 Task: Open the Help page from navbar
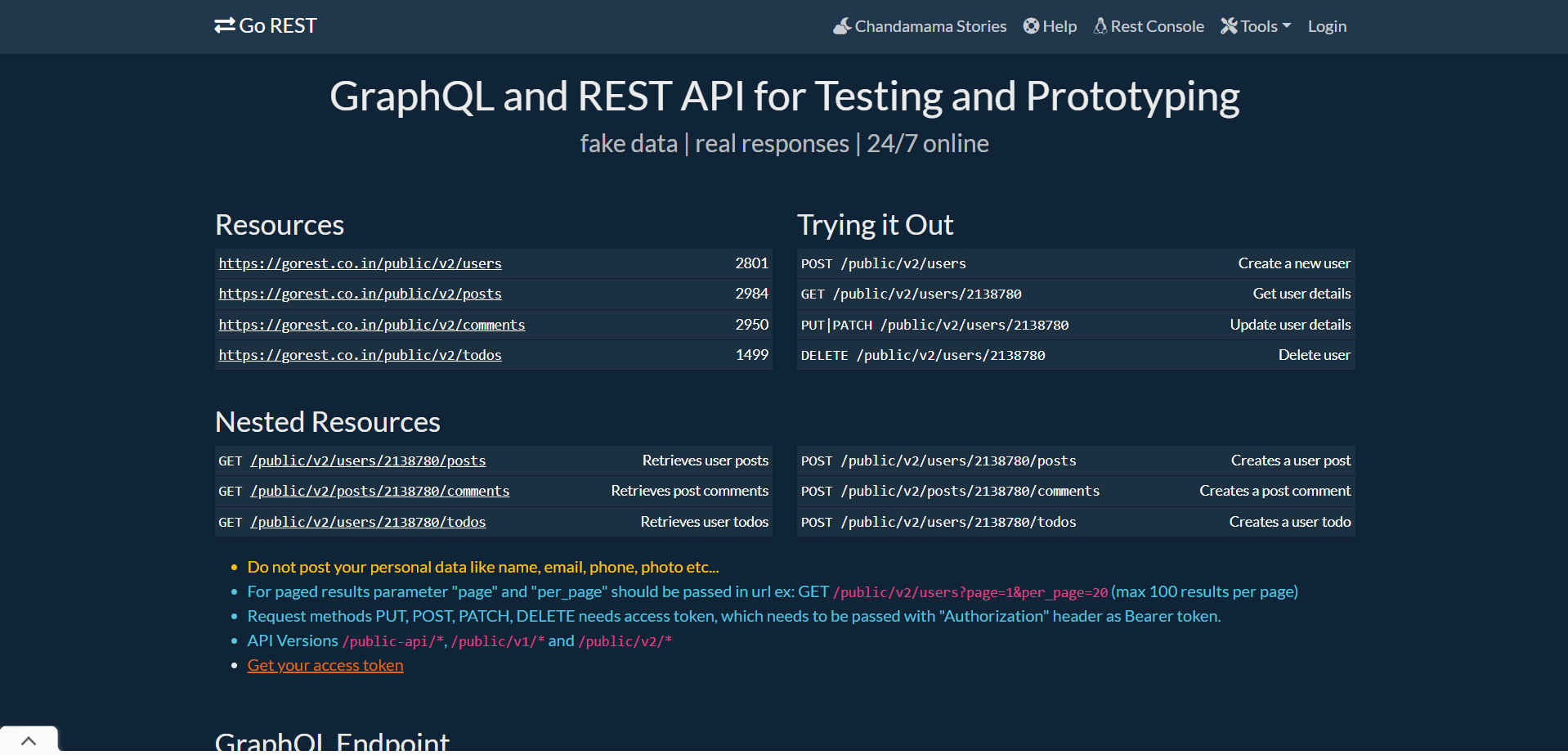click(x=1060, y=26)
